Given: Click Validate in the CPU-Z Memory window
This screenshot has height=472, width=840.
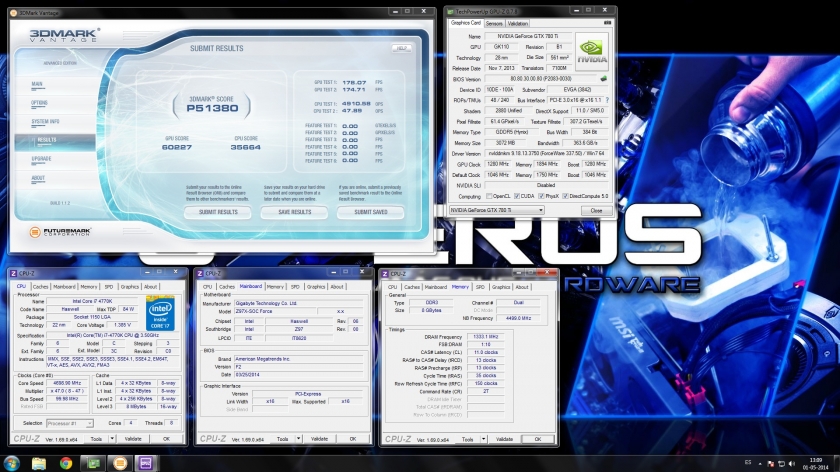Looking at the screenshot, I should (x=504, y=439).
